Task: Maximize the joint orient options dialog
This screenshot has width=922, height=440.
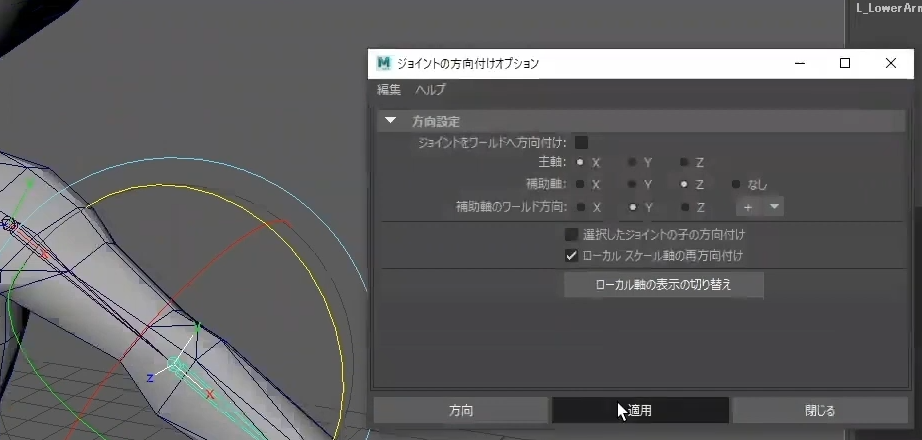Action: (845, 63)
